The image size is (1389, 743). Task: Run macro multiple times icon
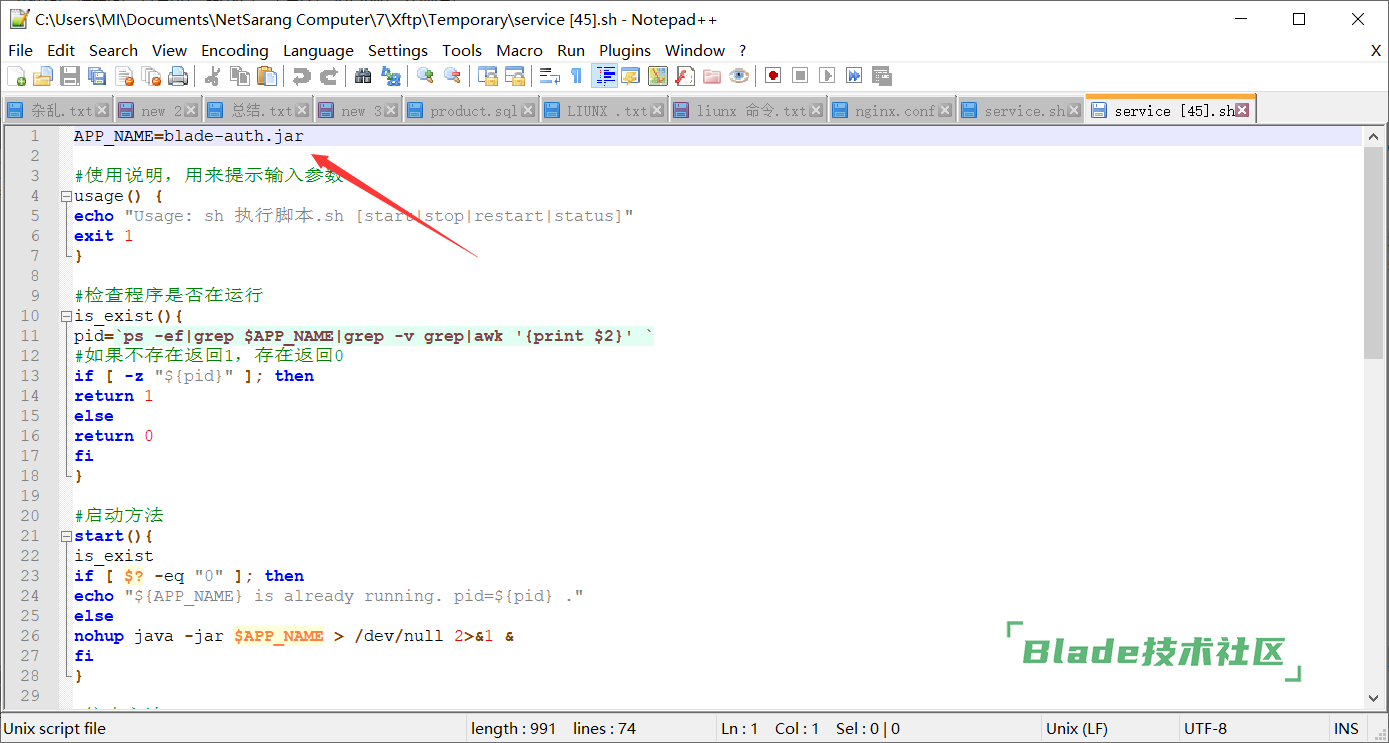click(854, 76)
